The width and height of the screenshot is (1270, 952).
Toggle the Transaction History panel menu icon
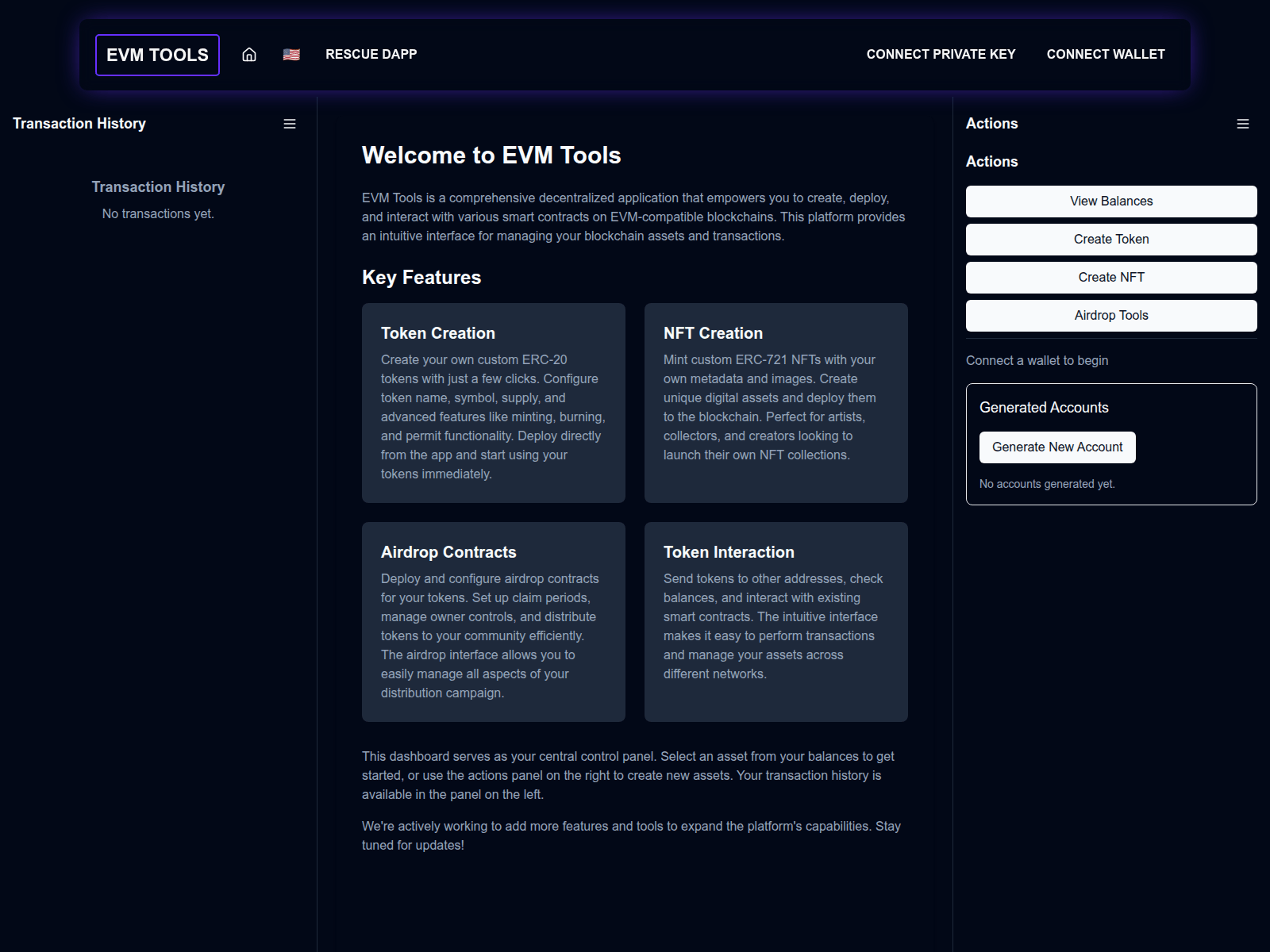pos(290,124)
